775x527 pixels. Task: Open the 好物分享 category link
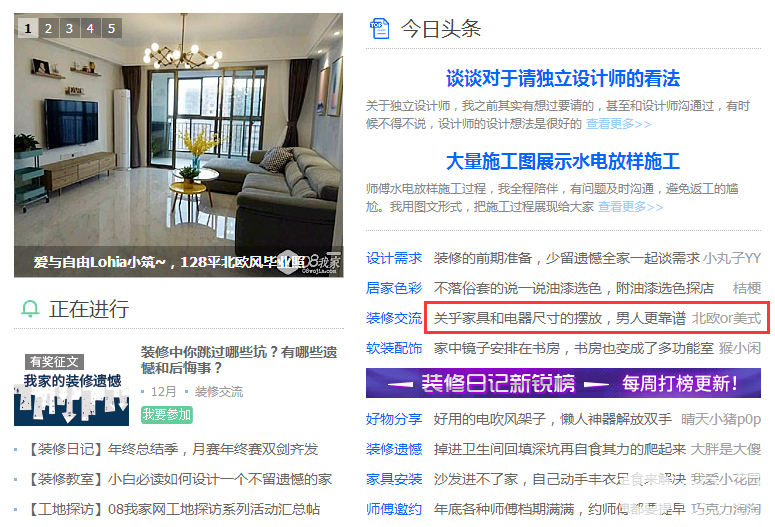tap(394, 419)
